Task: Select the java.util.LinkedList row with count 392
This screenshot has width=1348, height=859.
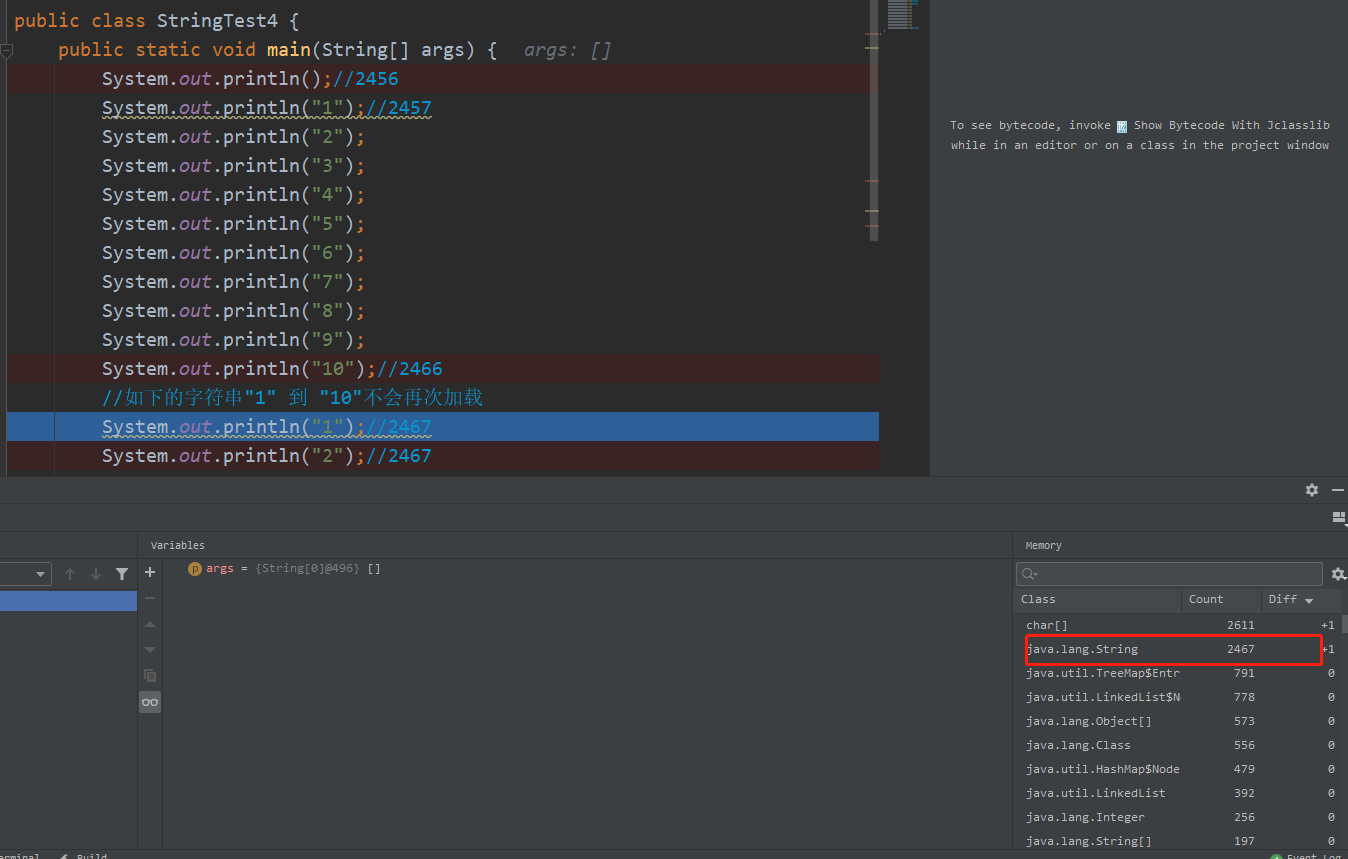Action: 1177,793
